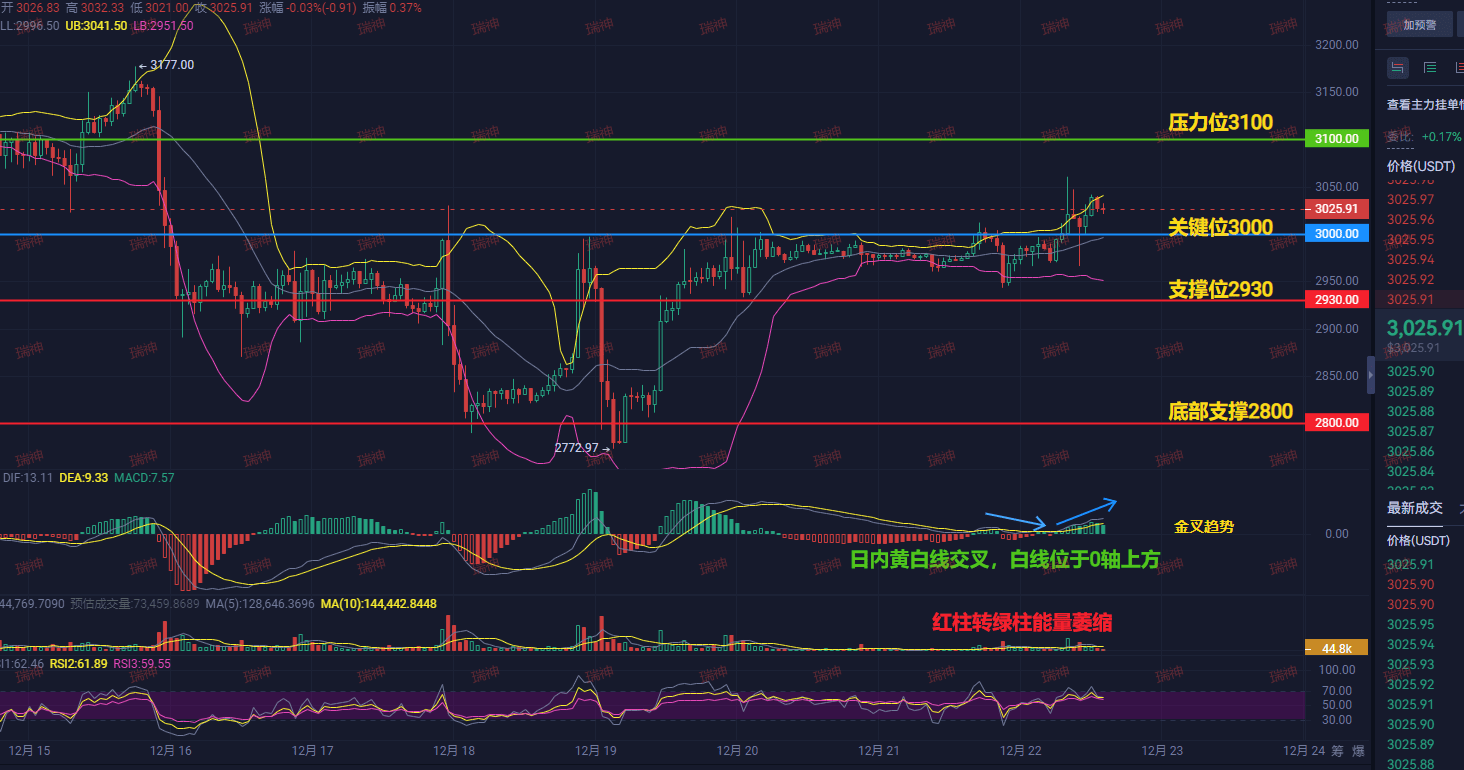Open 查看主力挂单 main force orders link
The height and width of the screenshot is (770, 1464).
click(x=1425, y=104)
